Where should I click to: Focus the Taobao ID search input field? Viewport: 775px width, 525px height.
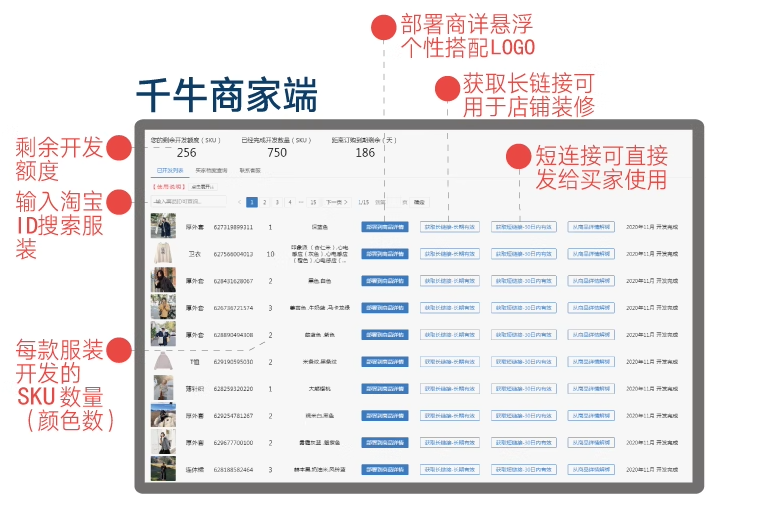click(188, 202)
